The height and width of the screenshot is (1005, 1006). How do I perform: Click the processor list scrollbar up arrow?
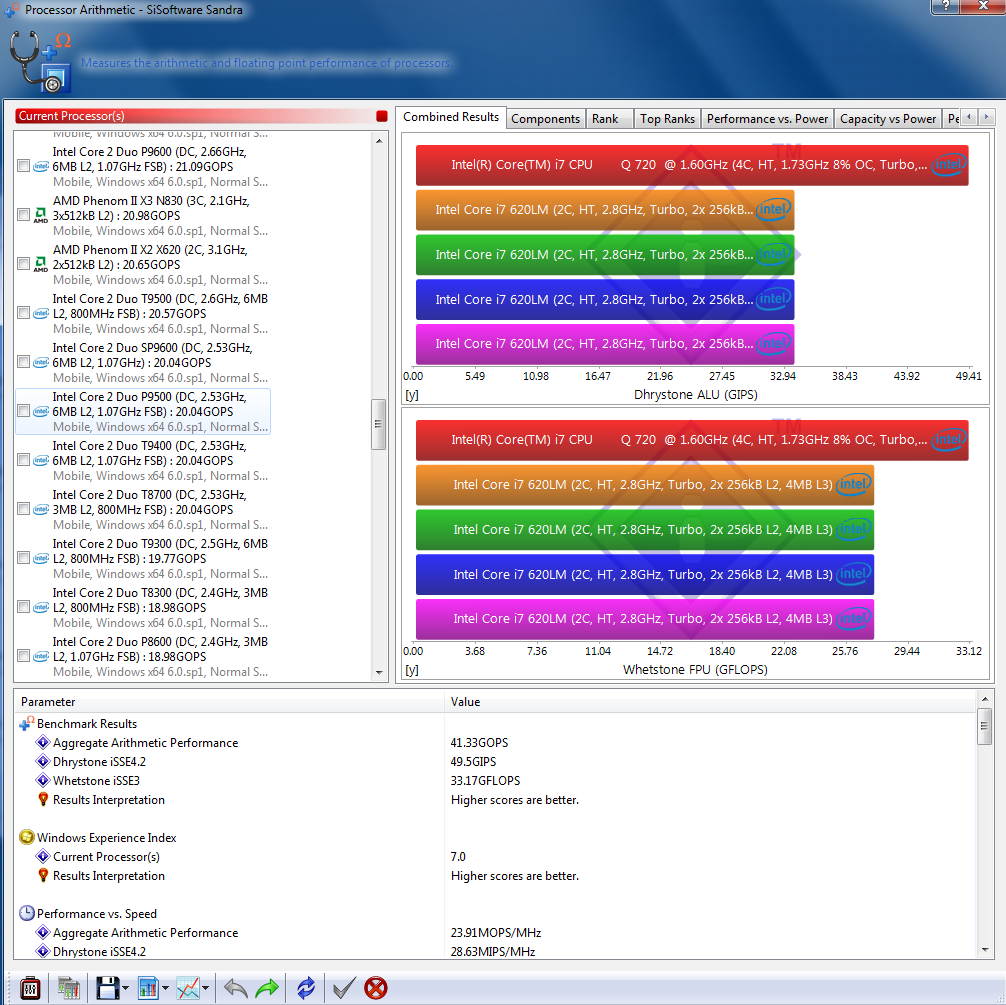tap(379, 141)
